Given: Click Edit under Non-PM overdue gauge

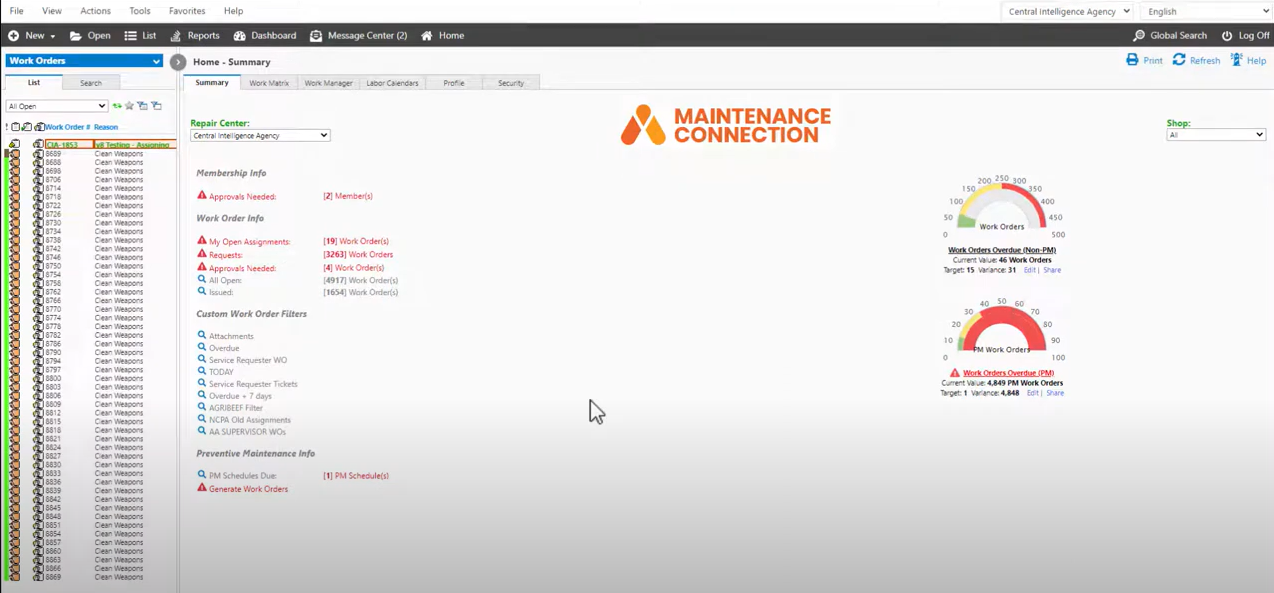Looking at the screenshot, I should pos(1029,270).
